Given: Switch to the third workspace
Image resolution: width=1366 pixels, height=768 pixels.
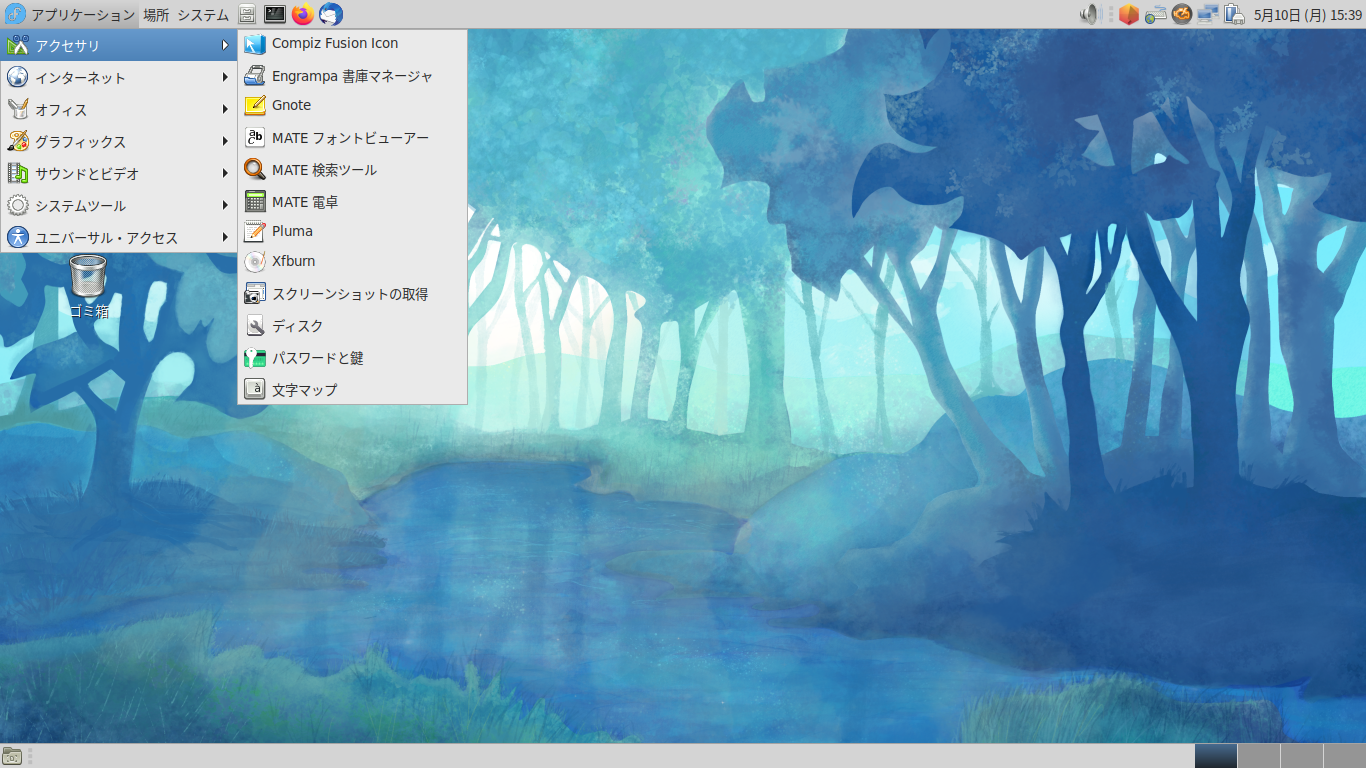Looking at the screenshot, I should click(1301, 756).
